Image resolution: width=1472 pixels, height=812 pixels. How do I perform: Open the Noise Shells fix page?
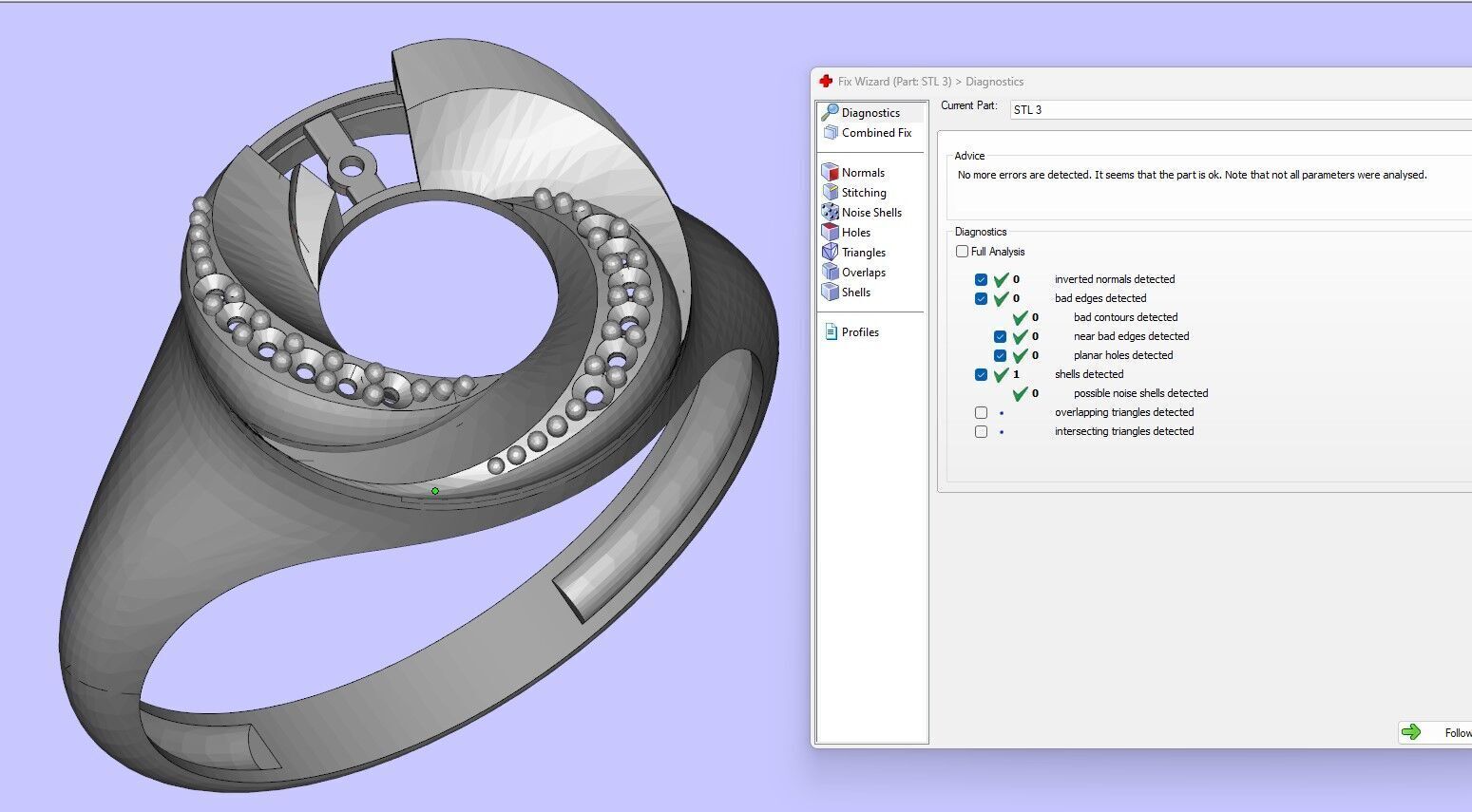(x=871, y=213)
